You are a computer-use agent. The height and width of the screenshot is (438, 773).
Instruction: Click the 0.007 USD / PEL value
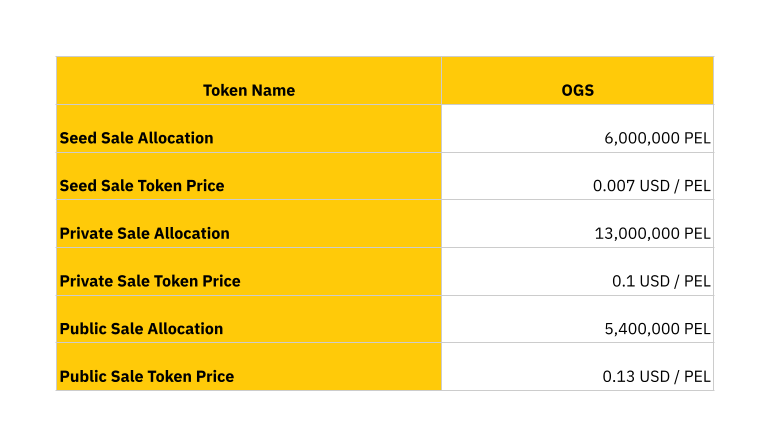click(651, 186)
